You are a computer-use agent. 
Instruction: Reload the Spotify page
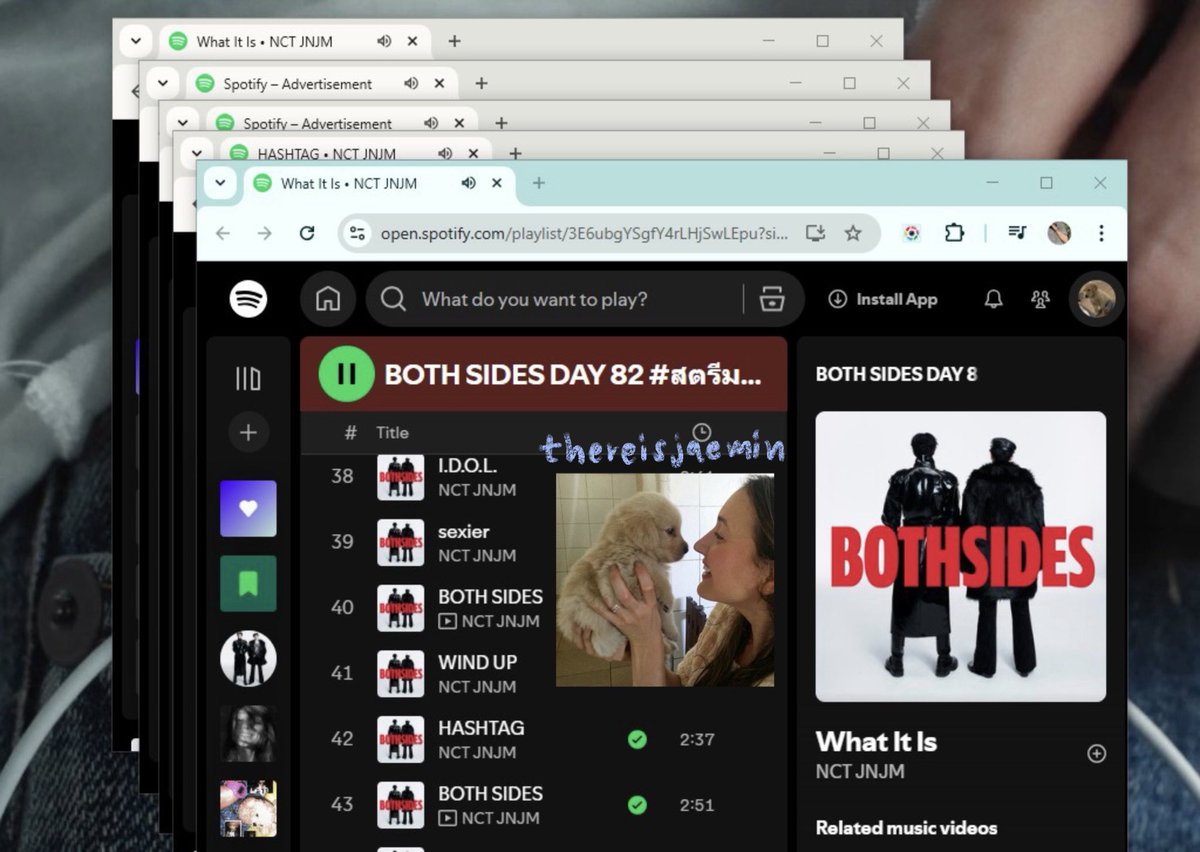[307, 233]
